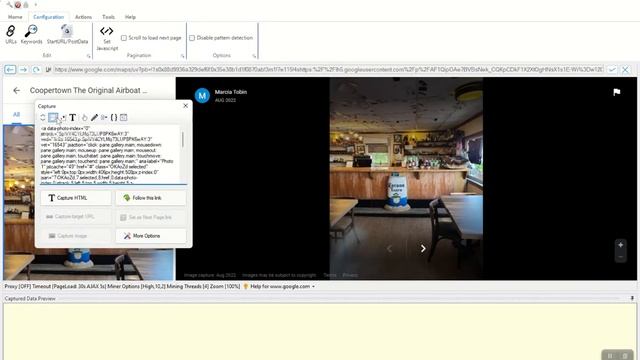Screen dimensions: 640x360
Task: Click the main restaurant interior photo
Action: click(406, 179)
